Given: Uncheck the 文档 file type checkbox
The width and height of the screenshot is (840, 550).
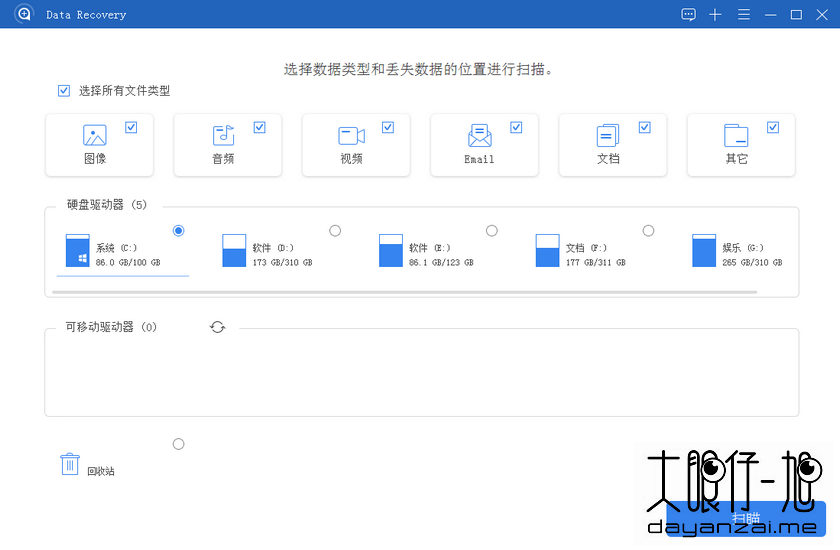Looking at the screenshot, I should [x=644, y=127].
